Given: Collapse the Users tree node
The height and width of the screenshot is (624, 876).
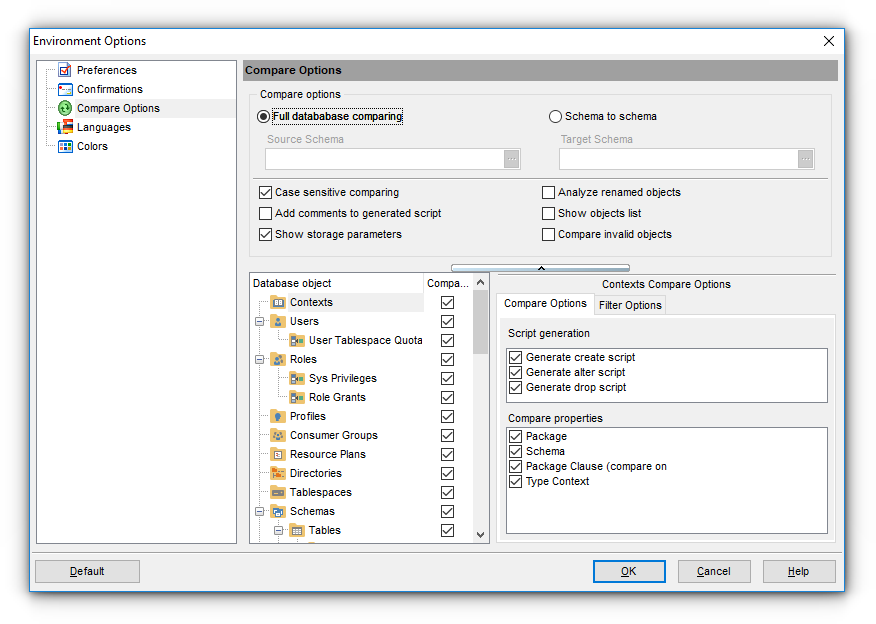Looking at the screenshot, I should click(x=259, y=322).
